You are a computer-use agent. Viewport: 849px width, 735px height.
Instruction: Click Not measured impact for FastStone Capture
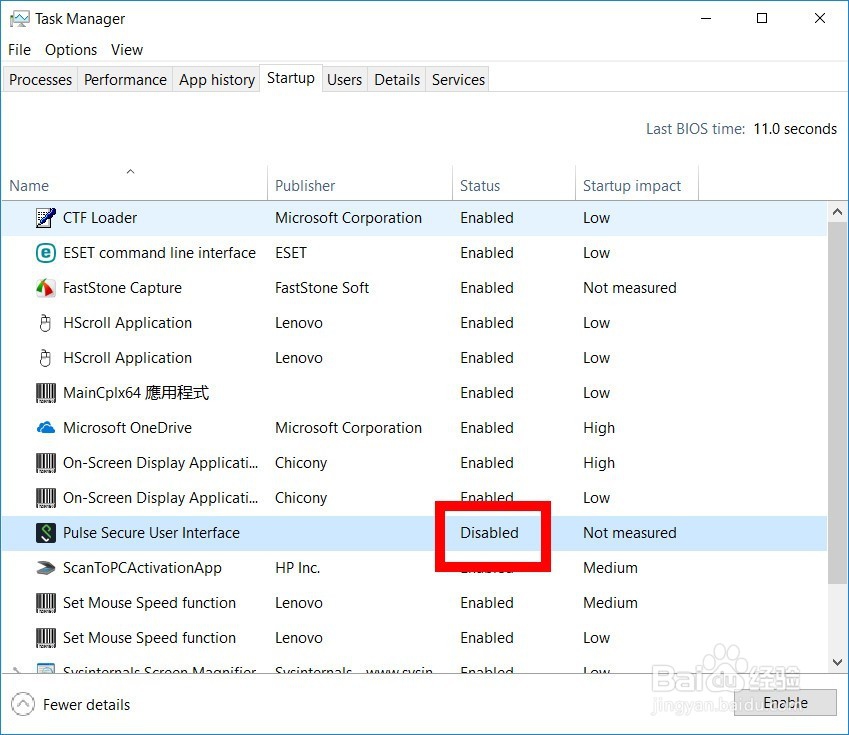point(630,288)
